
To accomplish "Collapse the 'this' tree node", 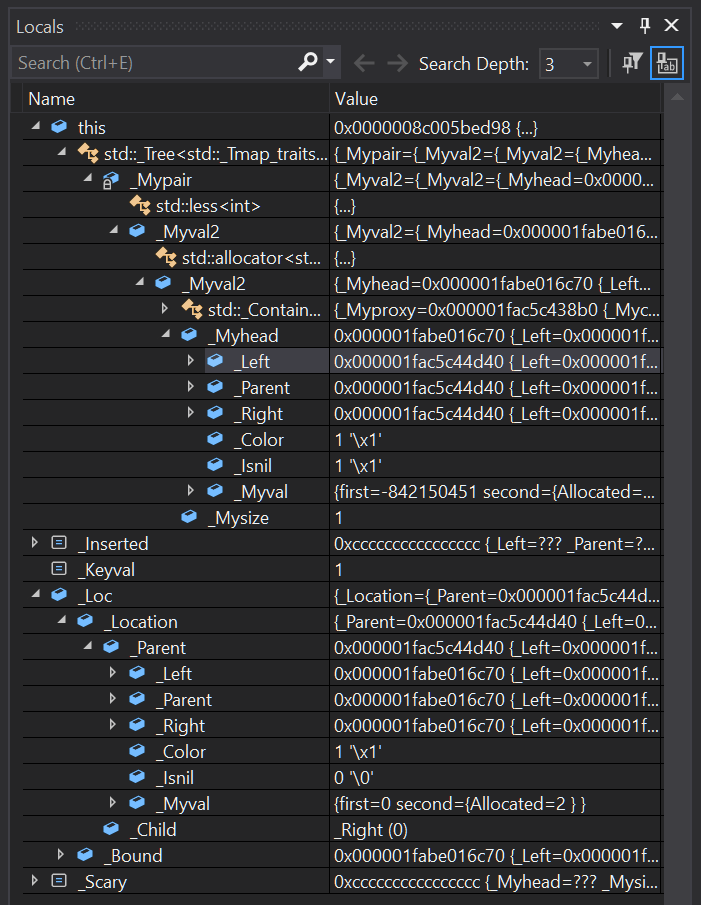I will [36, 125].
